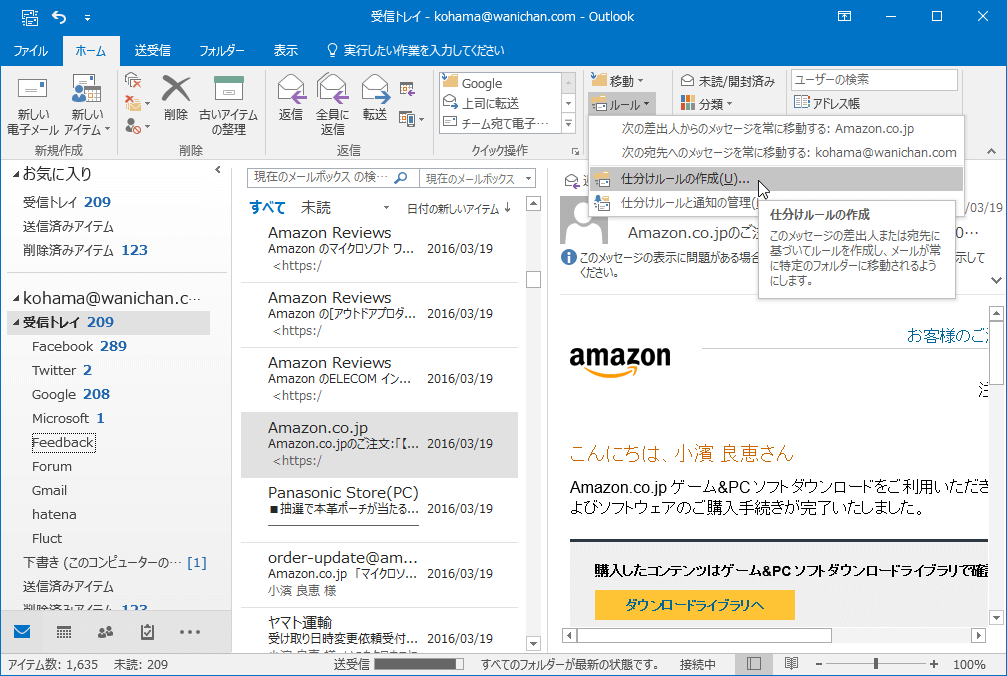Viewport: 1007px width, 676px height.
Task: Reply to the selected message
Action: [x=290, y=98]
